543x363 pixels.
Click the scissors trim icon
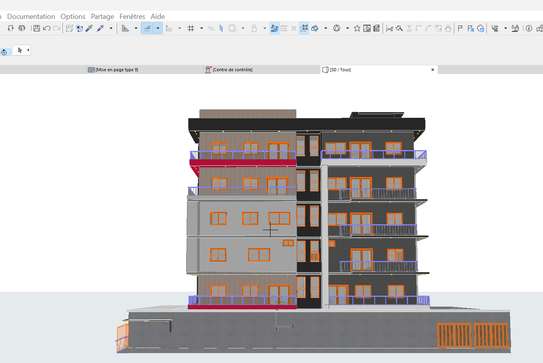pyautogui.click(x=390, y=28)
